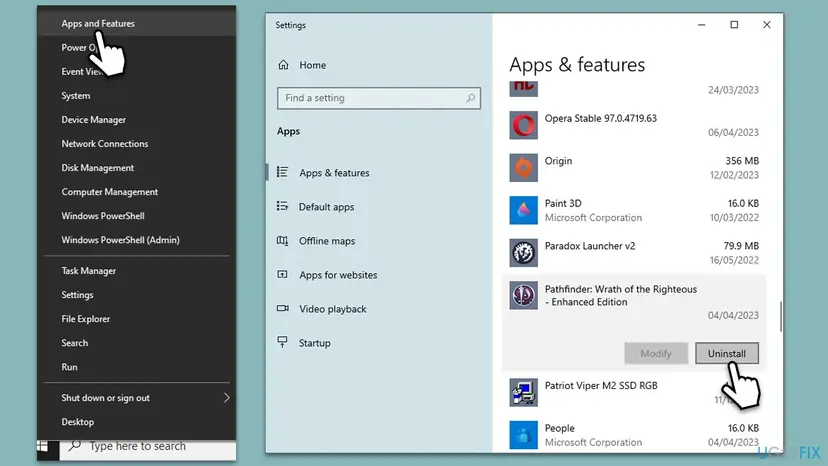828x466 pixels.
Task: Click the Apps & features sidebar icon
Action: coord(283,172)
